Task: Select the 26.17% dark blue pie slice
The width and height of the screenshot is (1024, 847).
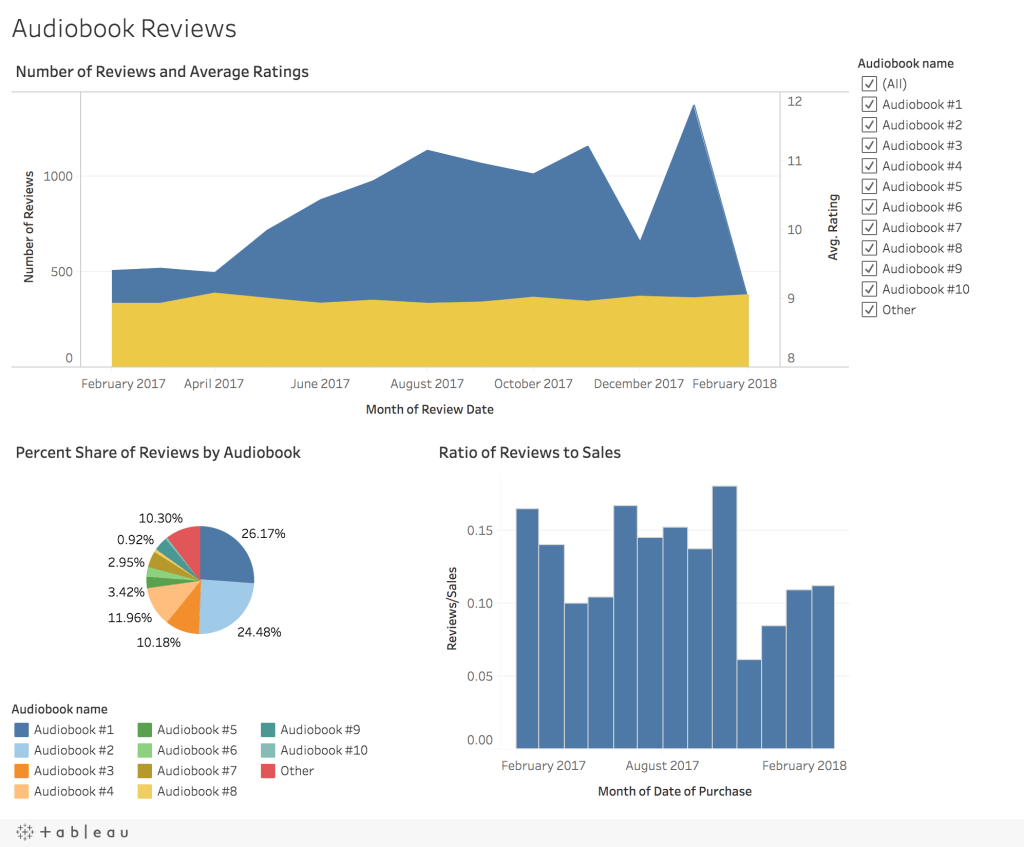Action: coord(227,555)
